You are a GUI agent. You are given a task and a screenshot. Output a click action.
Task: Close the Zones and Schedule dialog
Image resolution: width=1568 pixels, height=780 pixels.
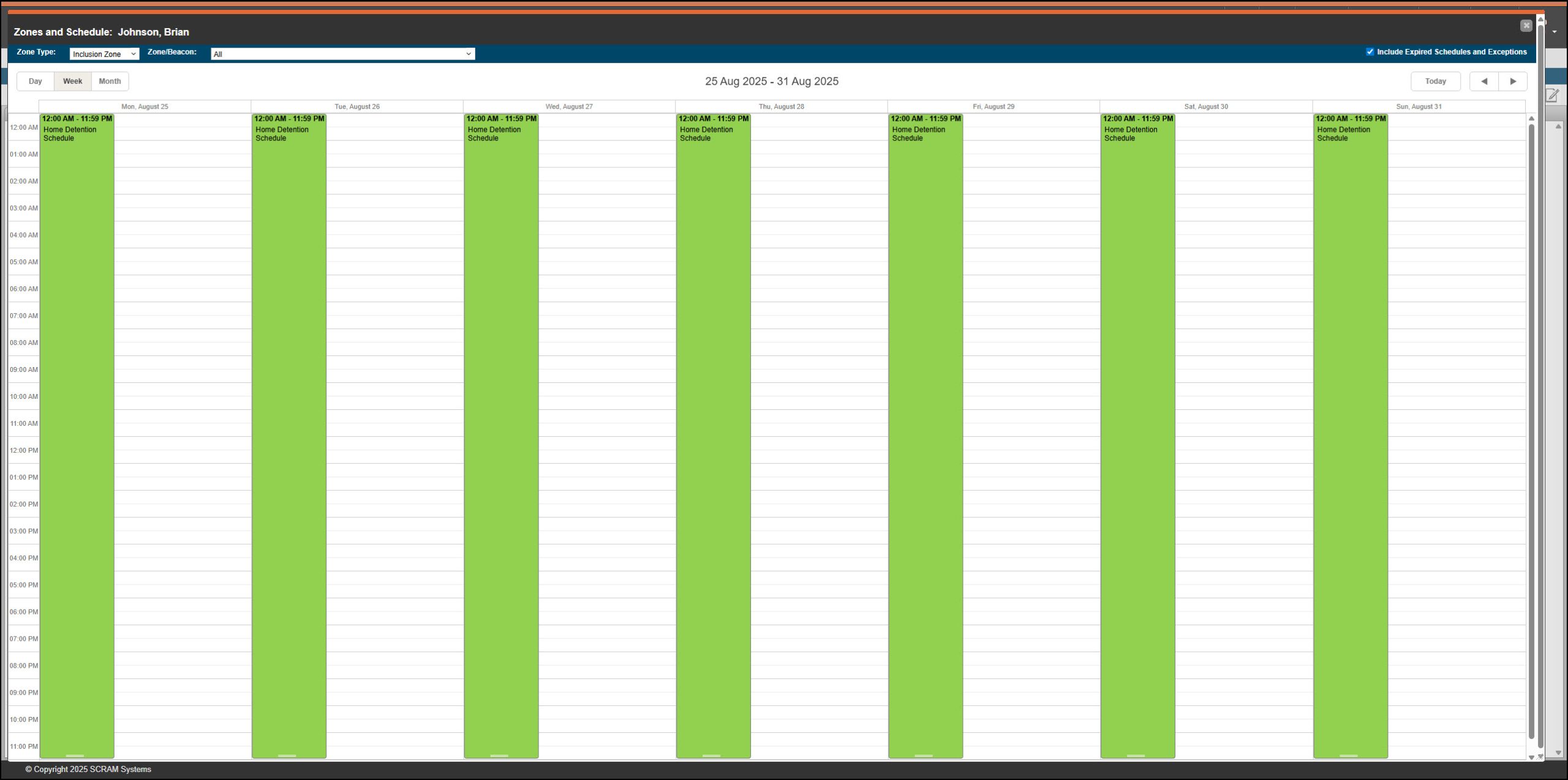[x=1526, y=26]
